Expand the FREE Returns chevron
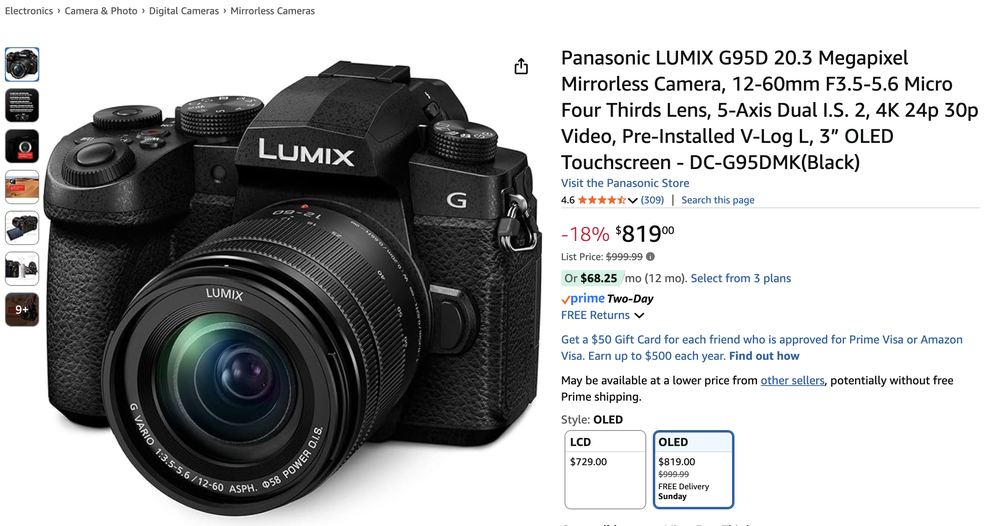The image size is (1000, 526). [x=639, y=316]
